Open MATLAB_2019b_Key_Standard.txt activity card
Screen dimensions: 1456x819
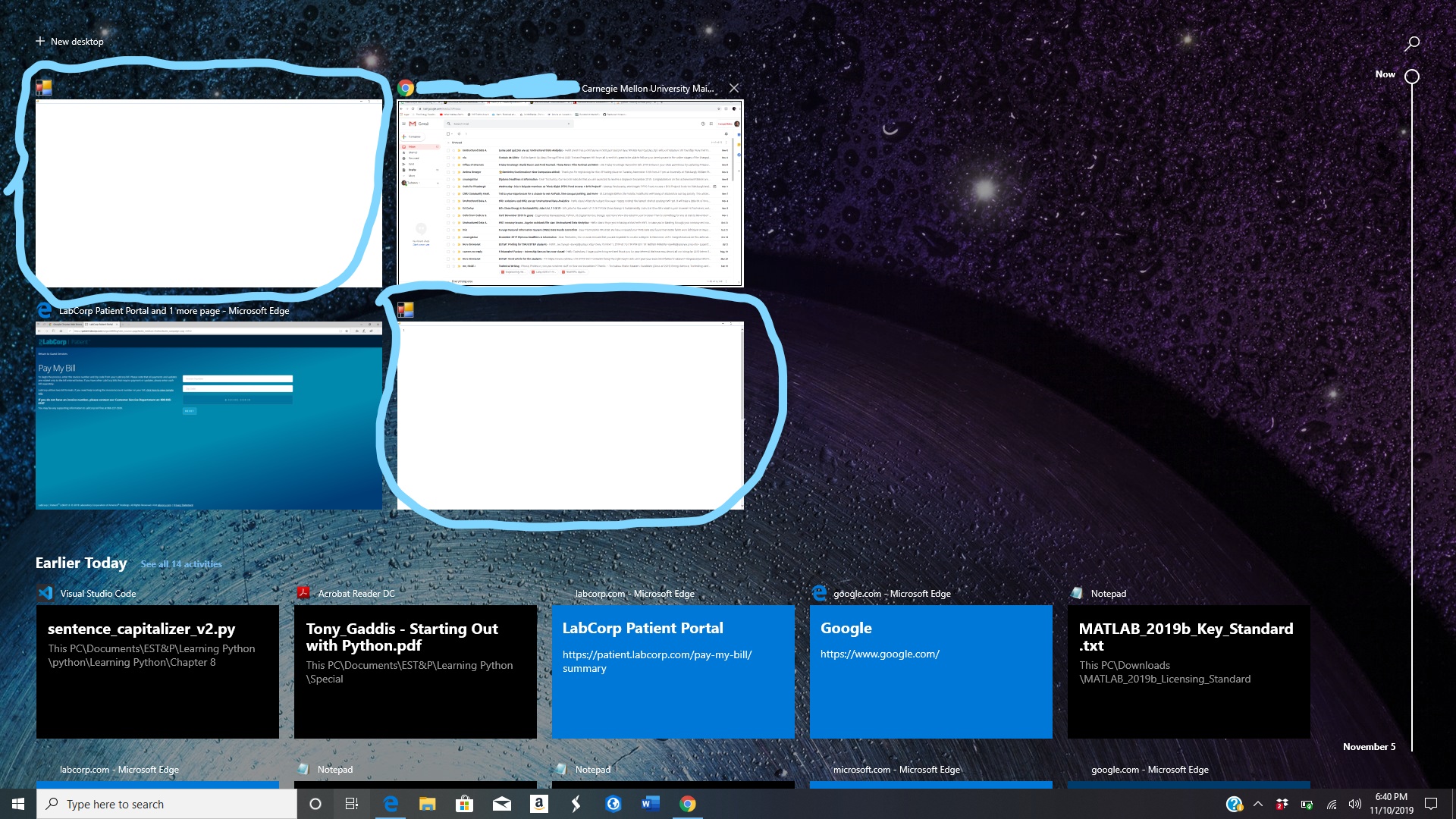tap(1189, 672)
